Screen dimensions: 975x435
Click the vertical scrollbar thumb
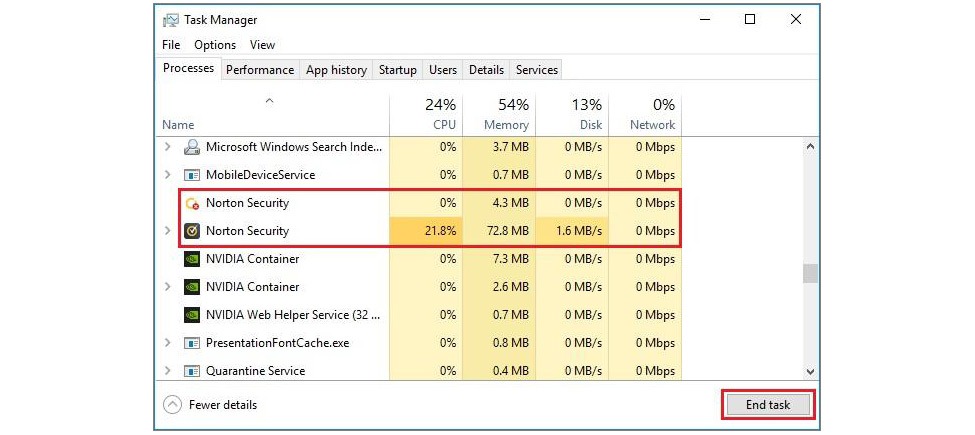(810, 273)
